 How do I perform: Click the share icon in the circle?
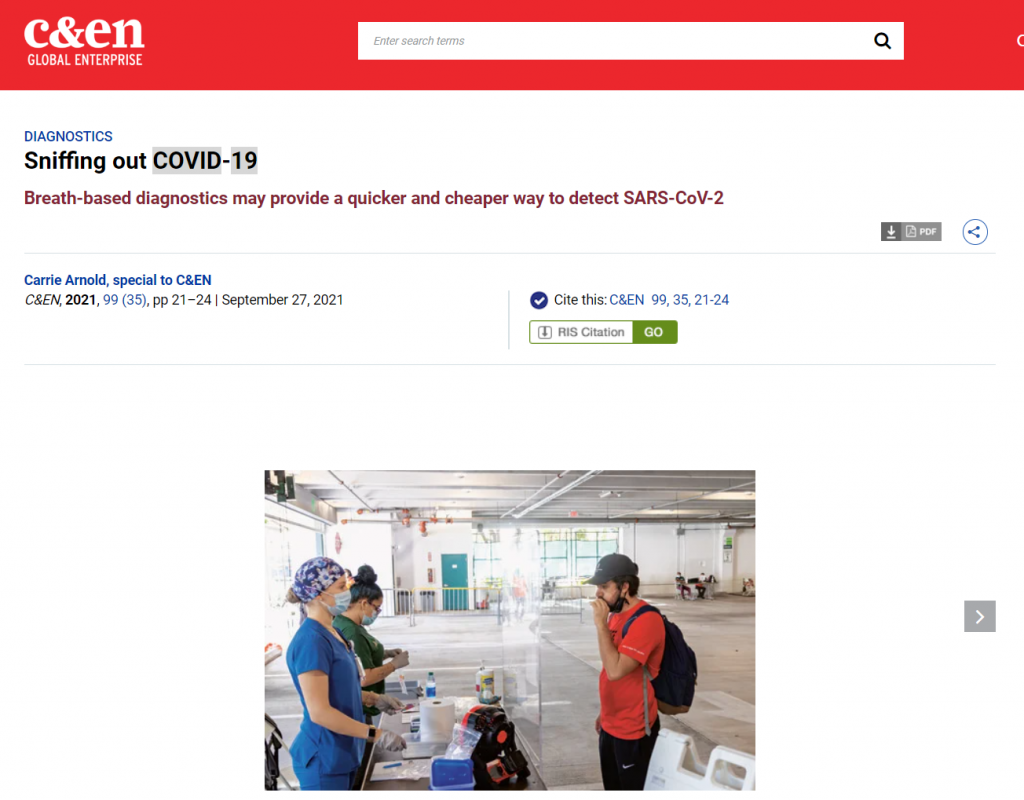974,232
